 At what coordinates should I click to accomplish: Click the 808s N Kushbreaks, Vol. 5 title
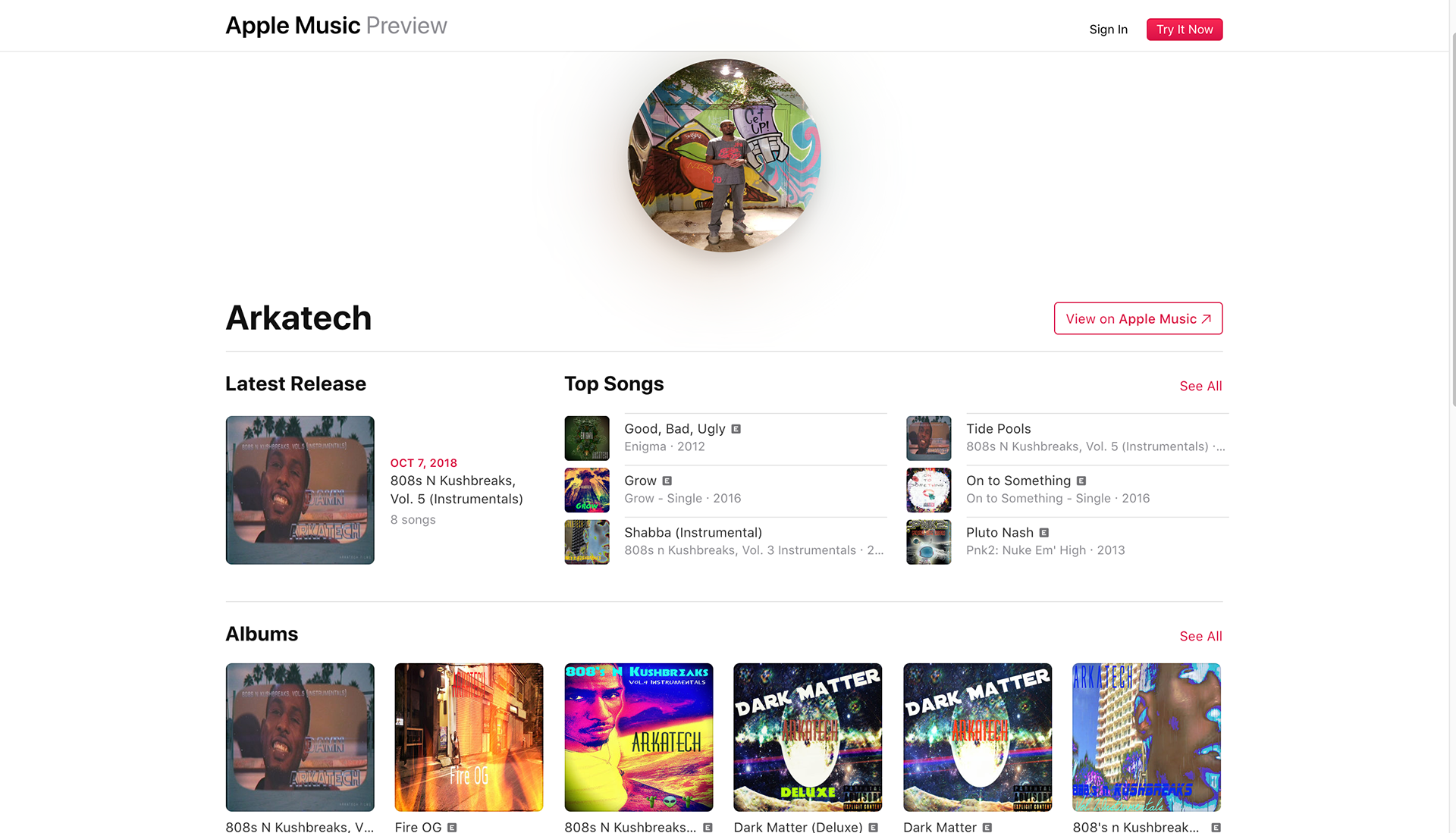[457, 490]
